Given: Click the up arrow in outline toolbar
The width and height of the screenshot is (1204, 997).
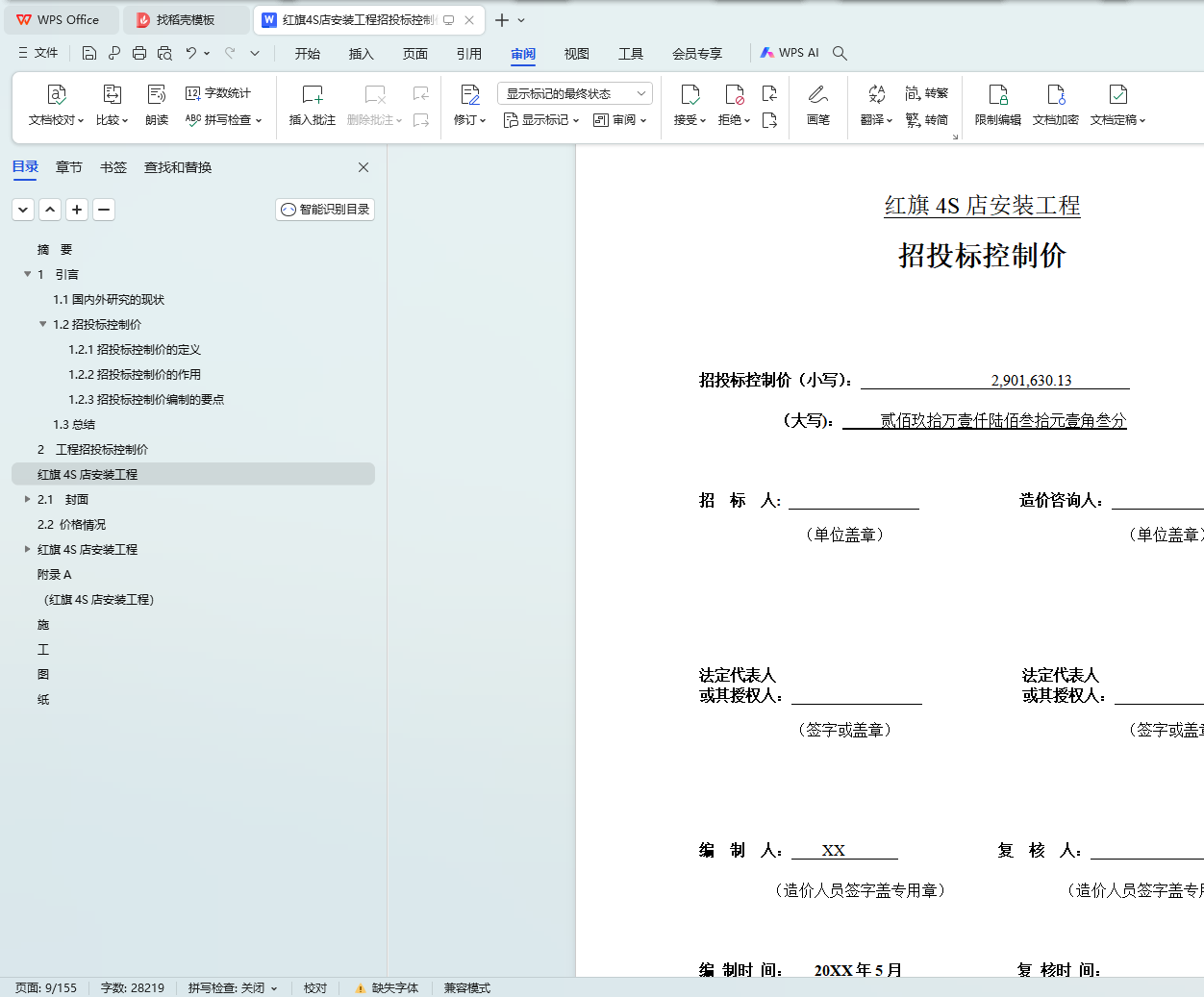Looking at the screenshot, I should (50, 210).
